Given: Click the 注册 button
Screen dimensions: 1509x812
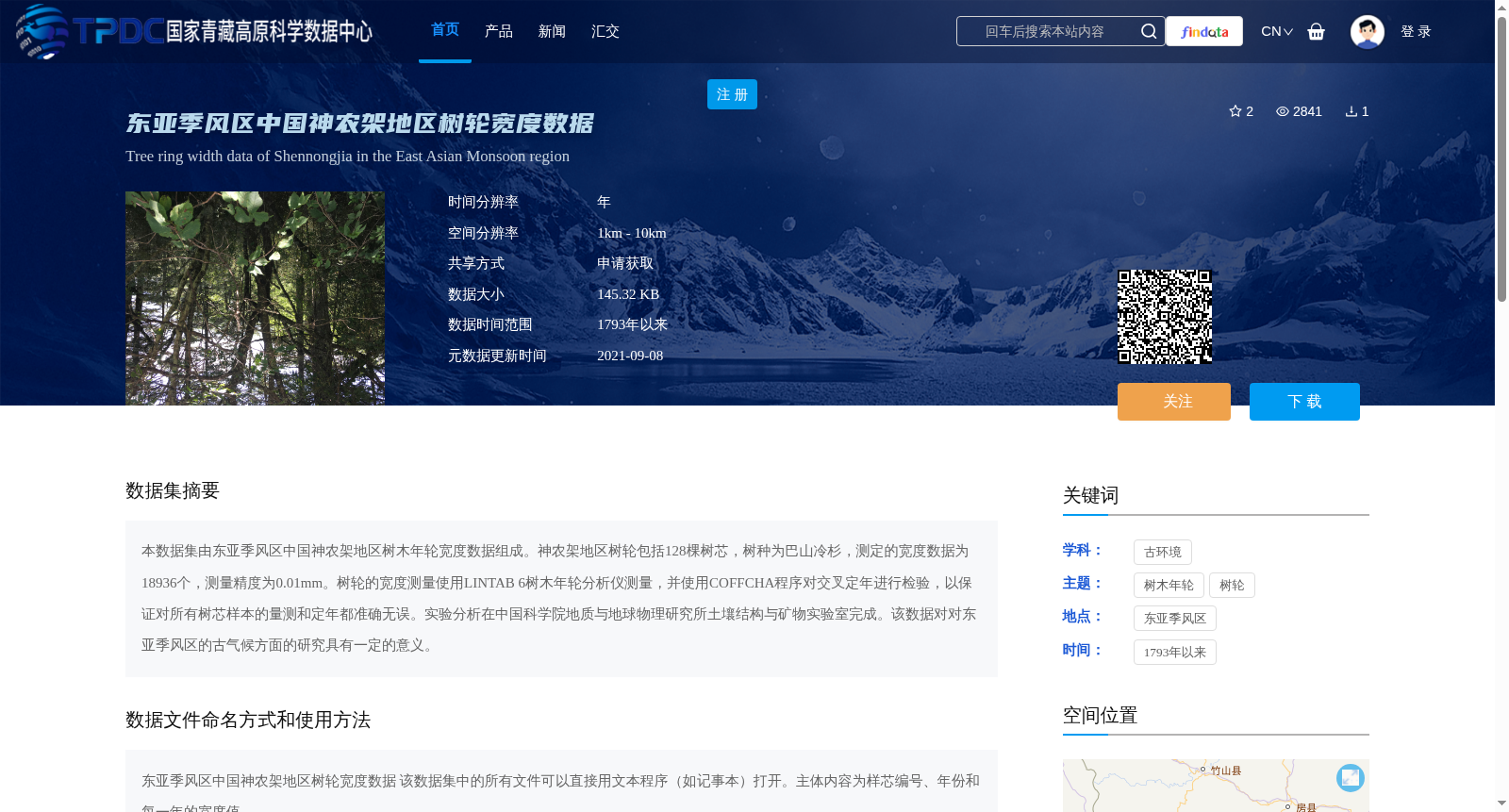Looking at the screenshot, I should tap(732, 94).
